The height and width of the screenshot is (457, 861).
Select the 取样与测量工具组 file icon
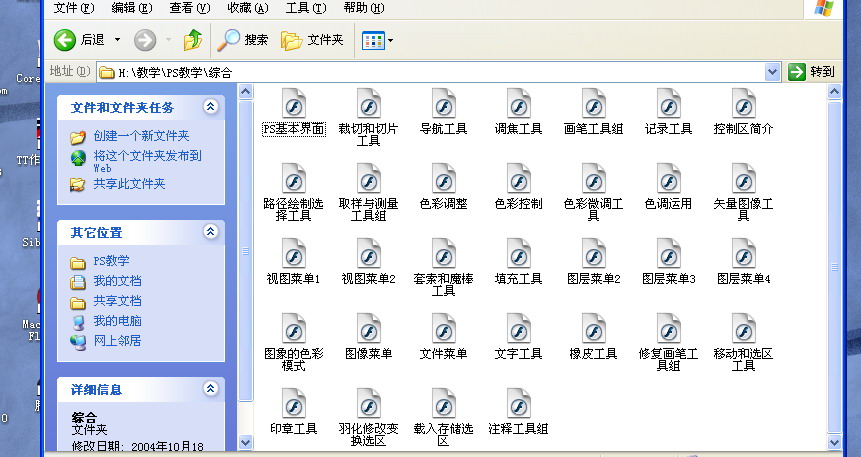[368, 179]
